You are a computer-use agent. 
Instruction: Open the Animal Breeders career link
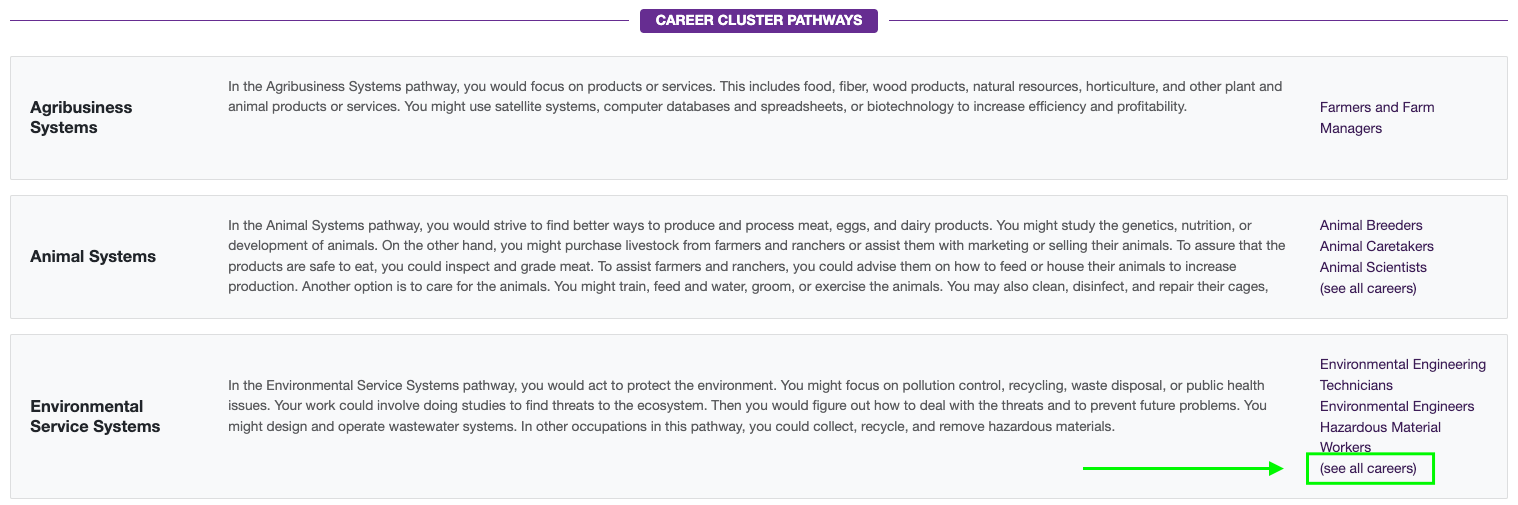pyautogui.click(x=1371, y=225)
